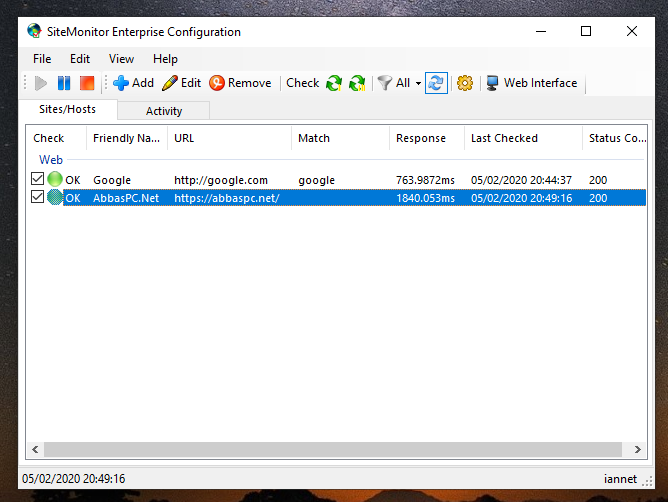Sort by the Friendly Name column header
668x502 pixels.
pos(127,138)
